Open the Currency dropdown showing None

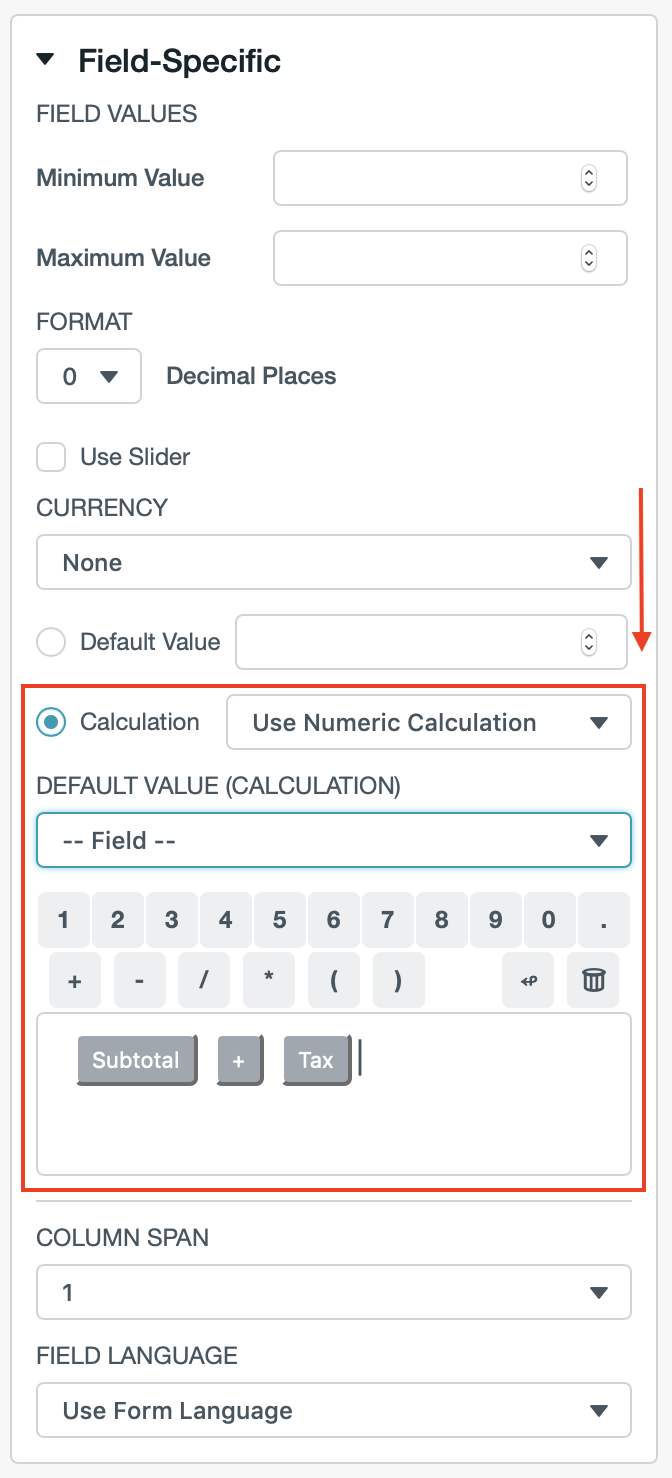tap(333, 562)
